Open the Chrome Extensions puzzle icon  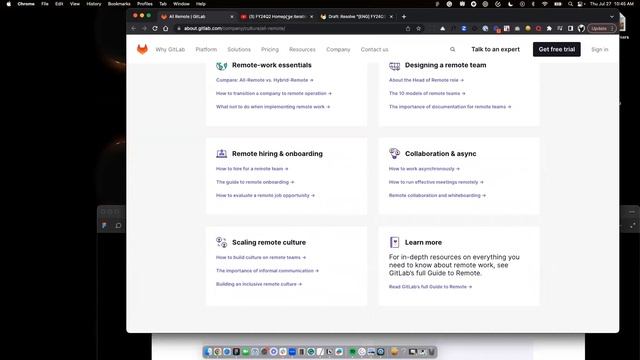point(549,29)
